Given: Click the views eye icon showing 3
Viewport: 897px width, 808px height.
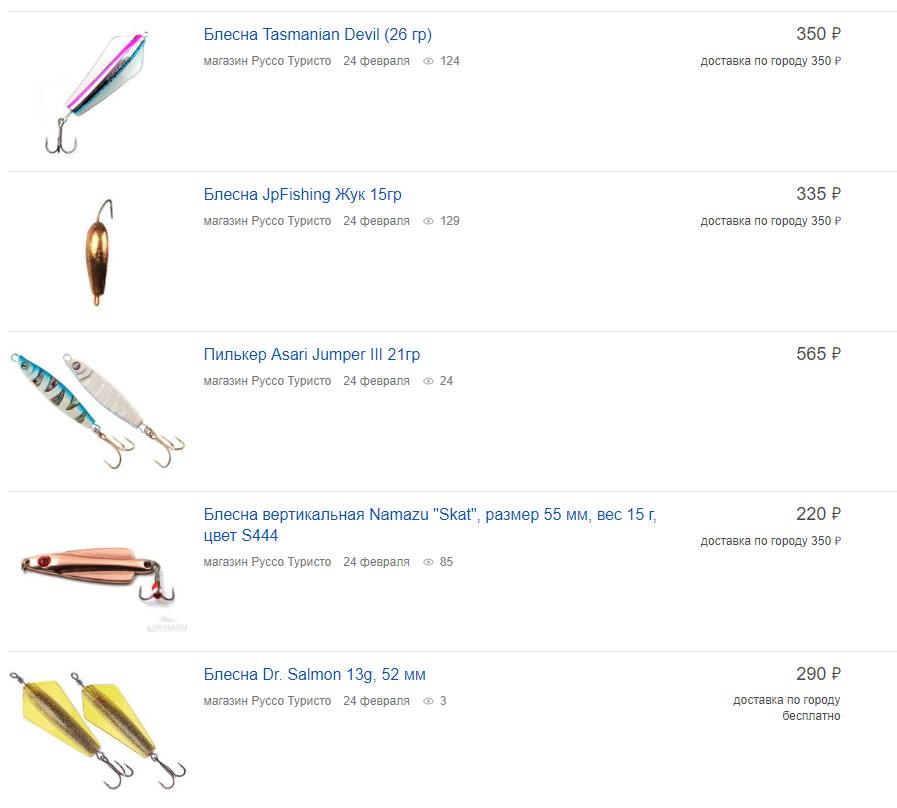Looking at the screenshot, I should 428,701.
